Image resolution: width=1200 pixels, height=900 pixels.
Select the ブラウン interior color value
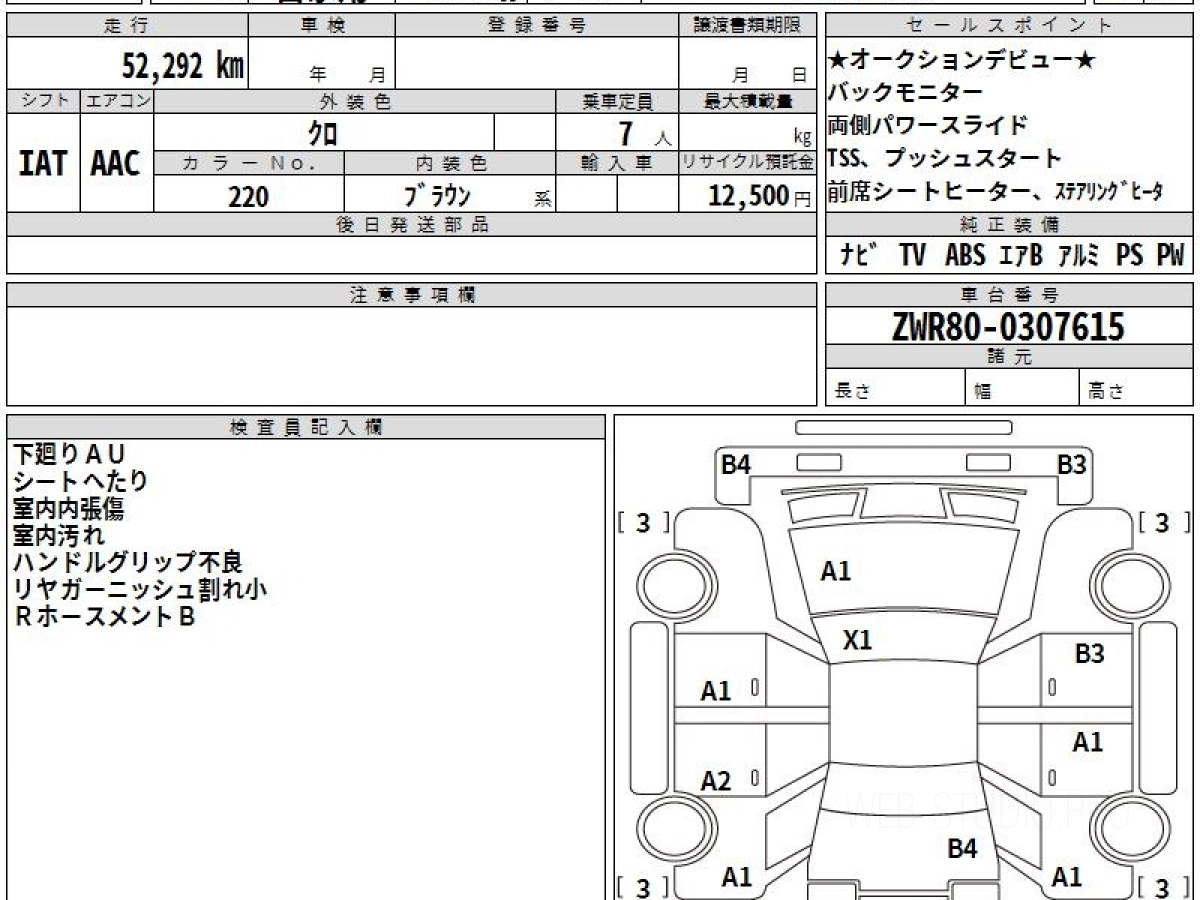pos(437,196)
